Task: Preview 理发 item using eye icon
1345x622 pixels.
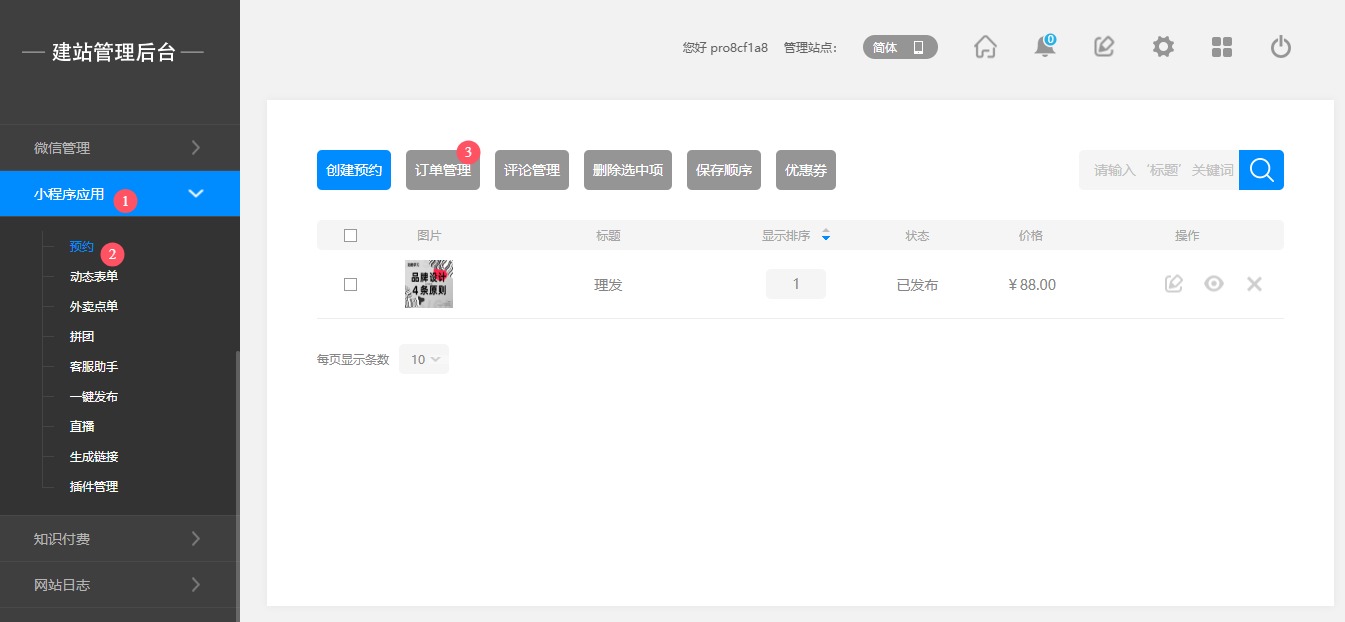Action: [1214, 284]
